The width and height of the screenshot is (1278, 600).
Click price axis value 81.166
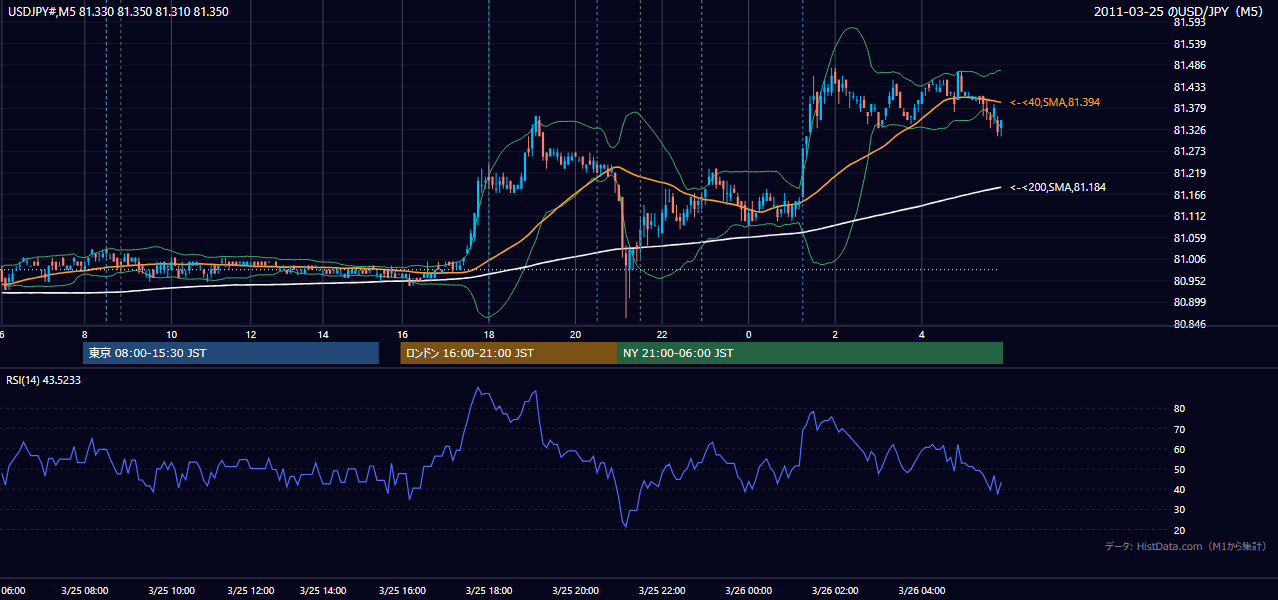1189,195
